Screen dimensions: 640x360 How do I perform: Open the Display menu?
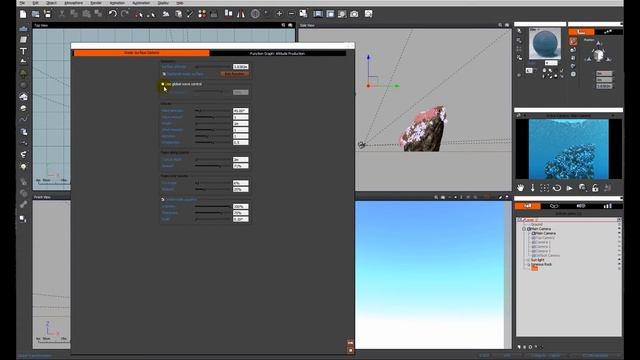162,3
